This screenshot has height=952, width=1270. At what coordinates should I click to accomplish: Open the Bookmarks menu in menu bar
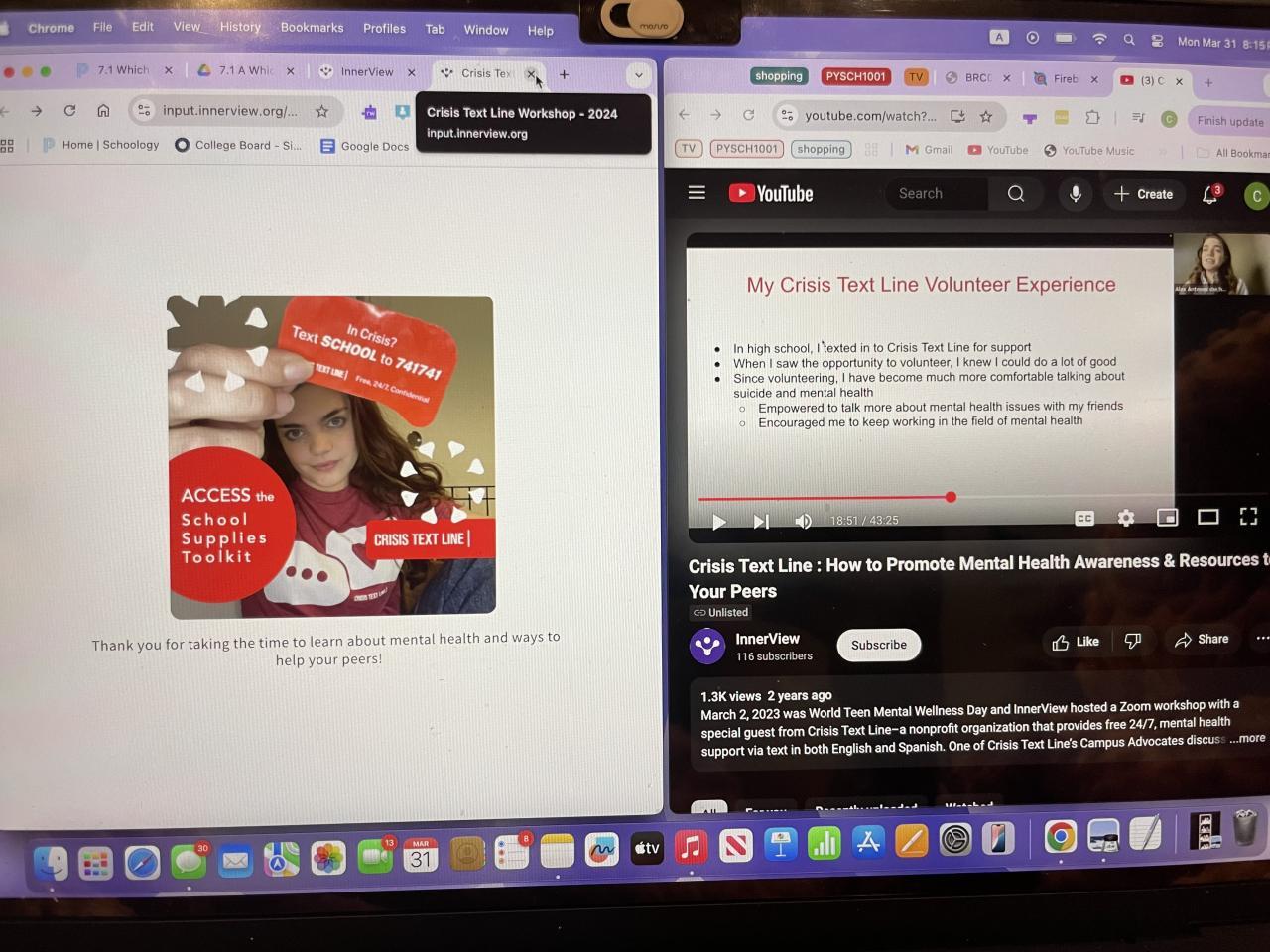click(x=312, y=28)
